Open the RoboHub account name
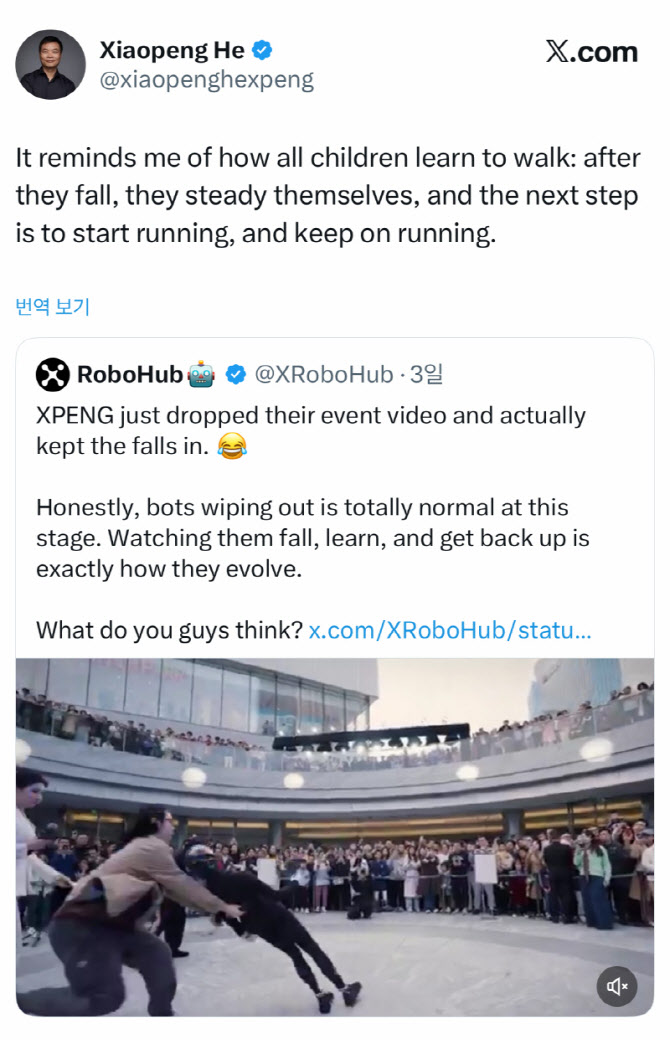The width and height of the screenshot is (670, 1040). pyautogui.click(x=130, y=375)
